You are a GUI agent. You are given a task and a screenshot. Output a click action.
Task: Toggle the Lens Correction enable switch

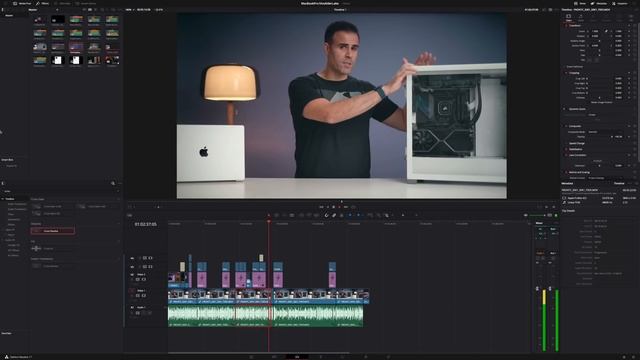[x=567, y=155]
